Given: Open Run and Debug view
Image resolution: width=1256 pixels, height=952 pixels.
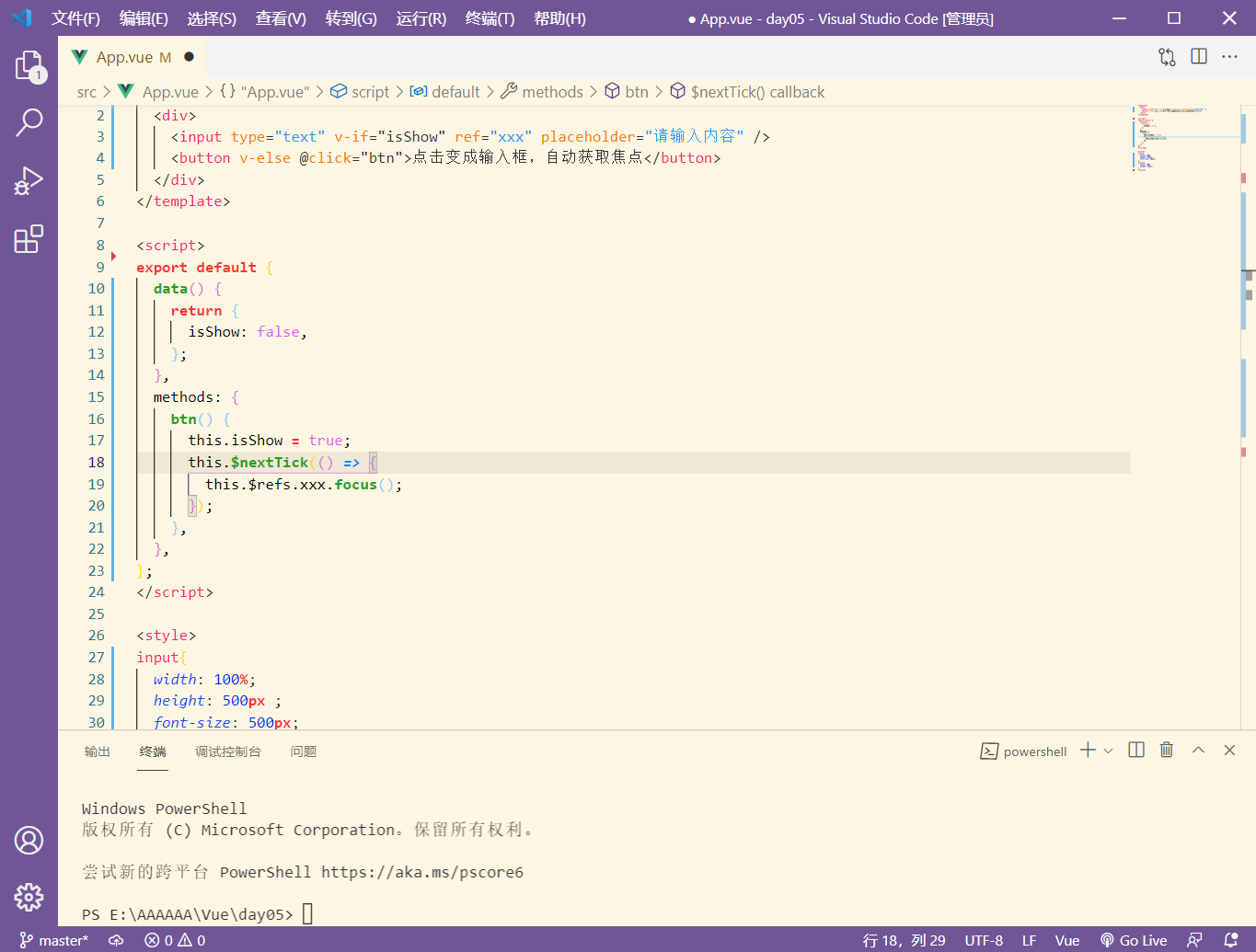Looking at the screenshot, I should (x=29, y=181).
